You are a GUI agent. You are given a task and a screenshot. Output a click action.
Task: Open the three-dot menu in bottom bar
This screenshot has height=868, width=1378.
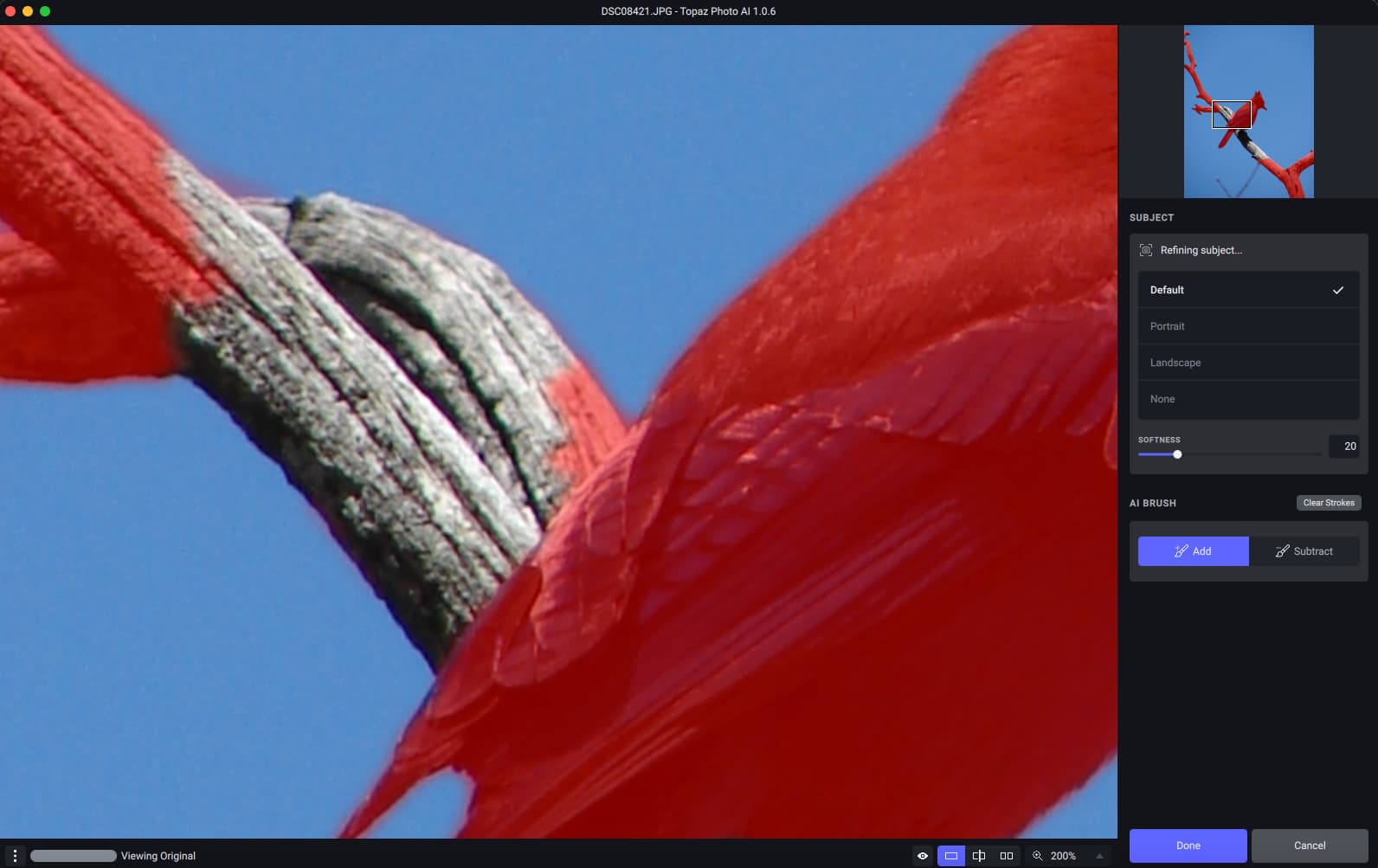[x=15, y=856]
